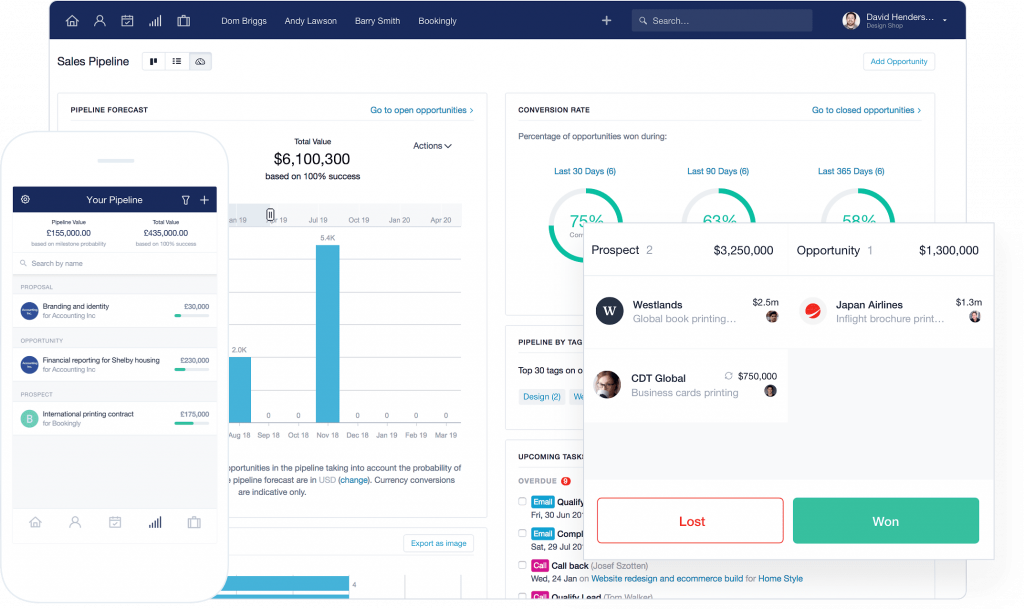Check the Qualify overdue task checkbox
1024x609 pixels.
pos(522,501)
